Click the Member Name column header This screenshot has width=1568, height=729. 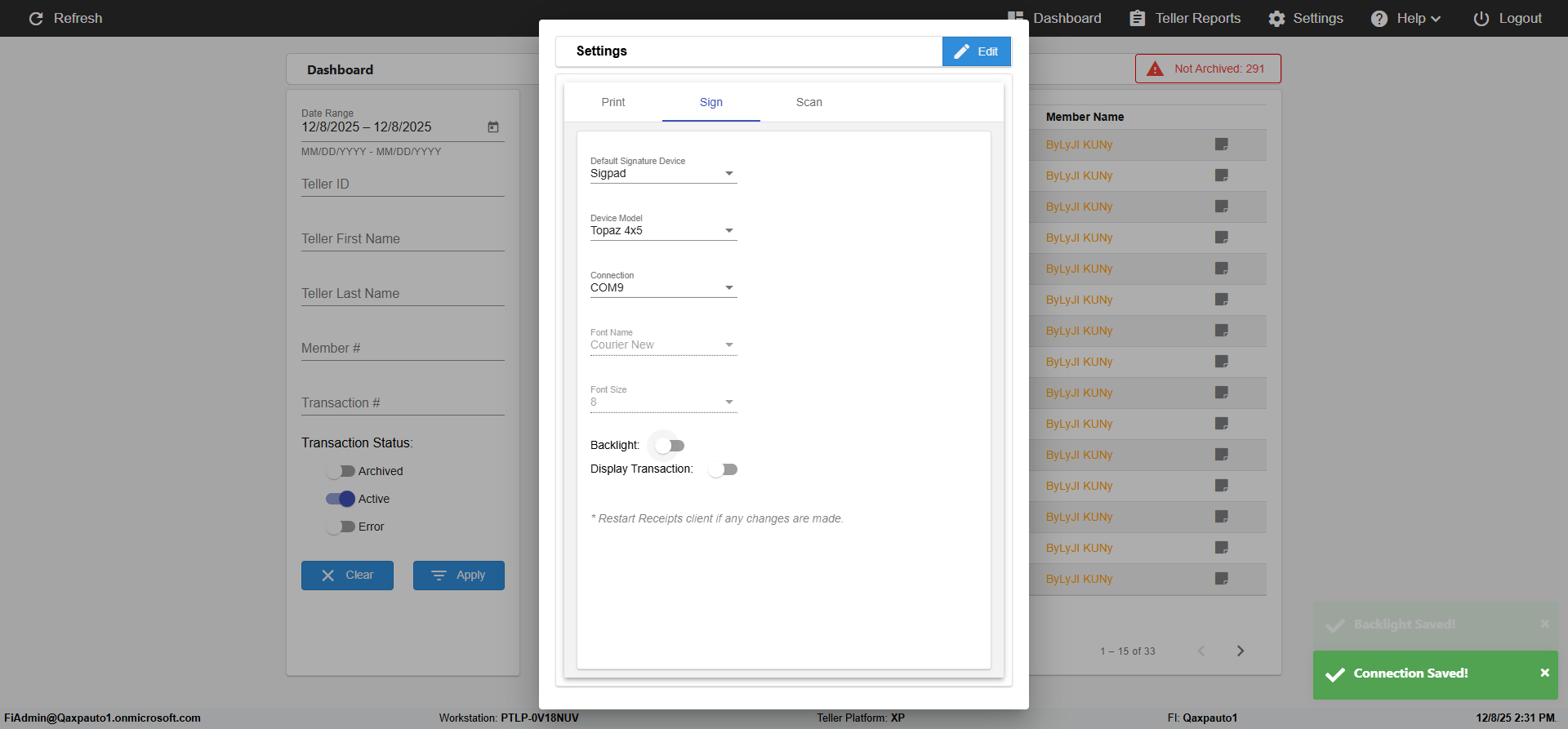[x=1085, y=117]
